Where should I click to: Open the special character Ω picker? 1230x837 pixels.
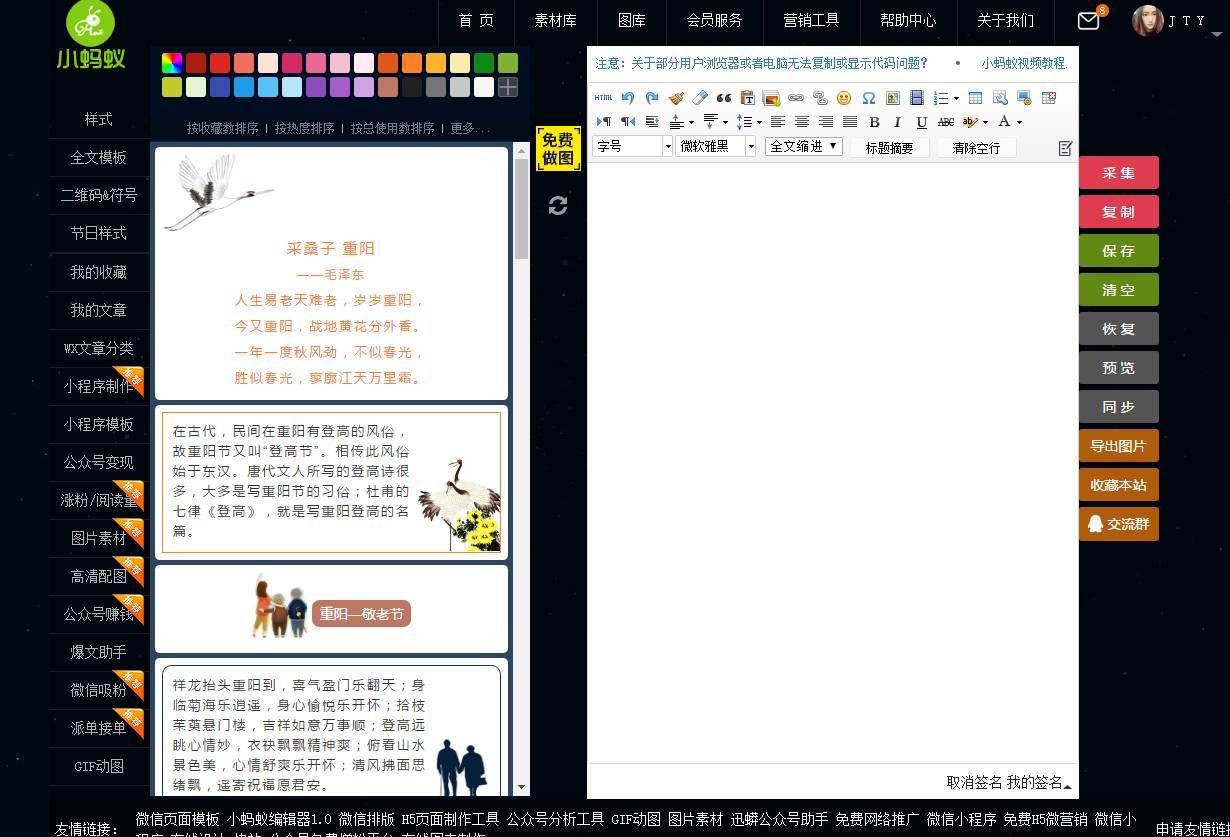(x=868, y=97)
